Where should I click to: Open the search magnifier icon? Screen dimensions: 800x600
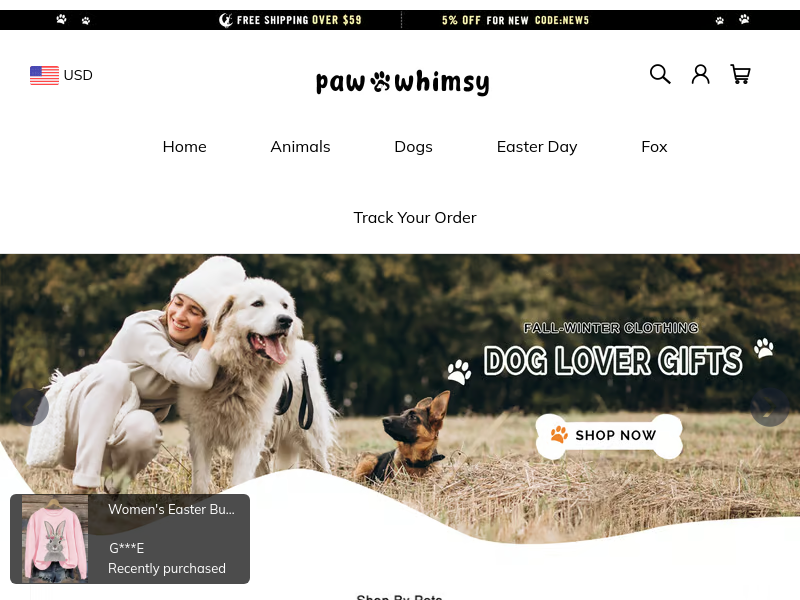point(660,74)
